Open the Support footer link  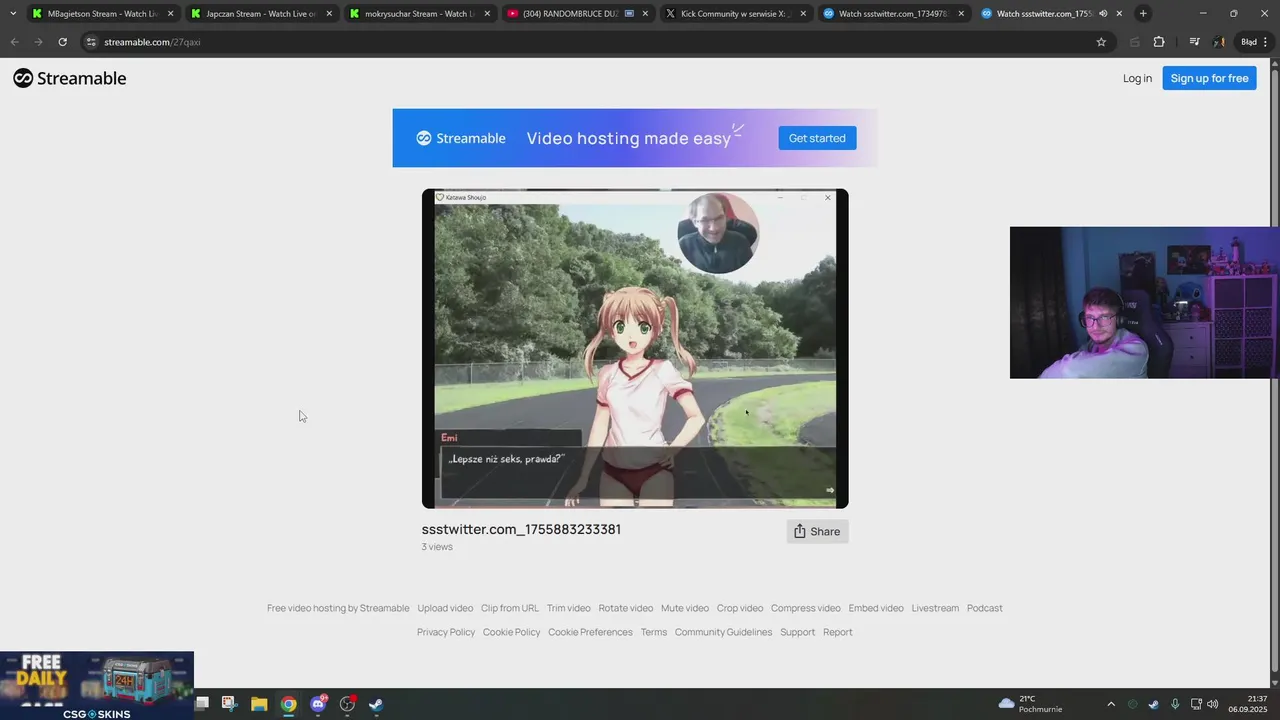798,632
